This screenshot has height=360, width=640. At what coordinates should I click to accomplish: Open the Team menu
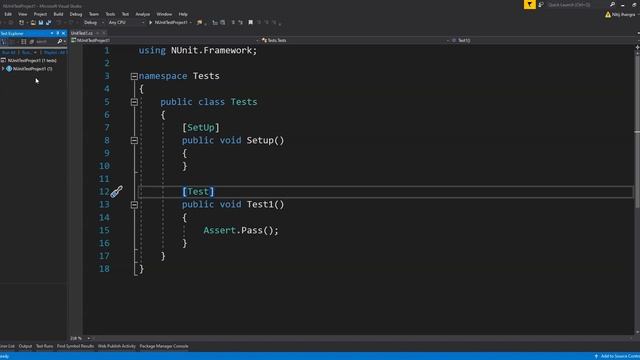pyautogui.click(x=94, y=14)
